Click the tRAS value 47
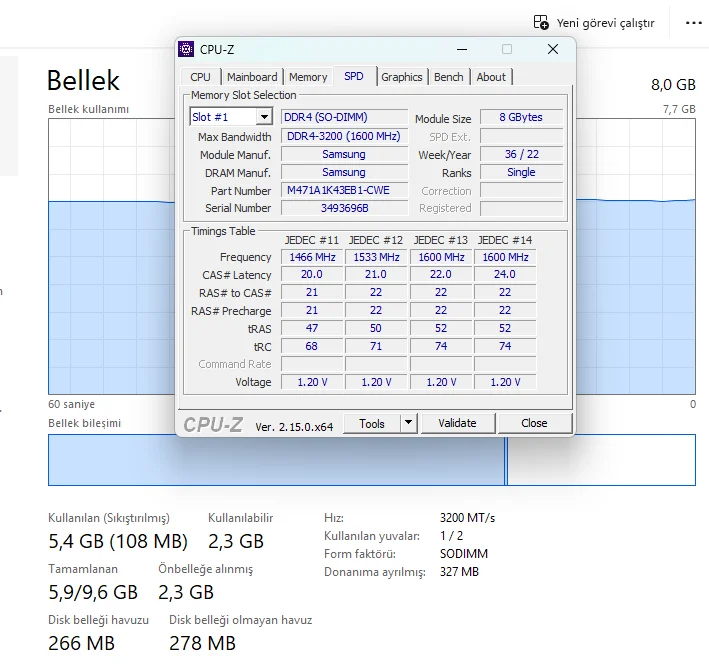The height and width of the screenshot is (665, 709). [x=312, y=328]
